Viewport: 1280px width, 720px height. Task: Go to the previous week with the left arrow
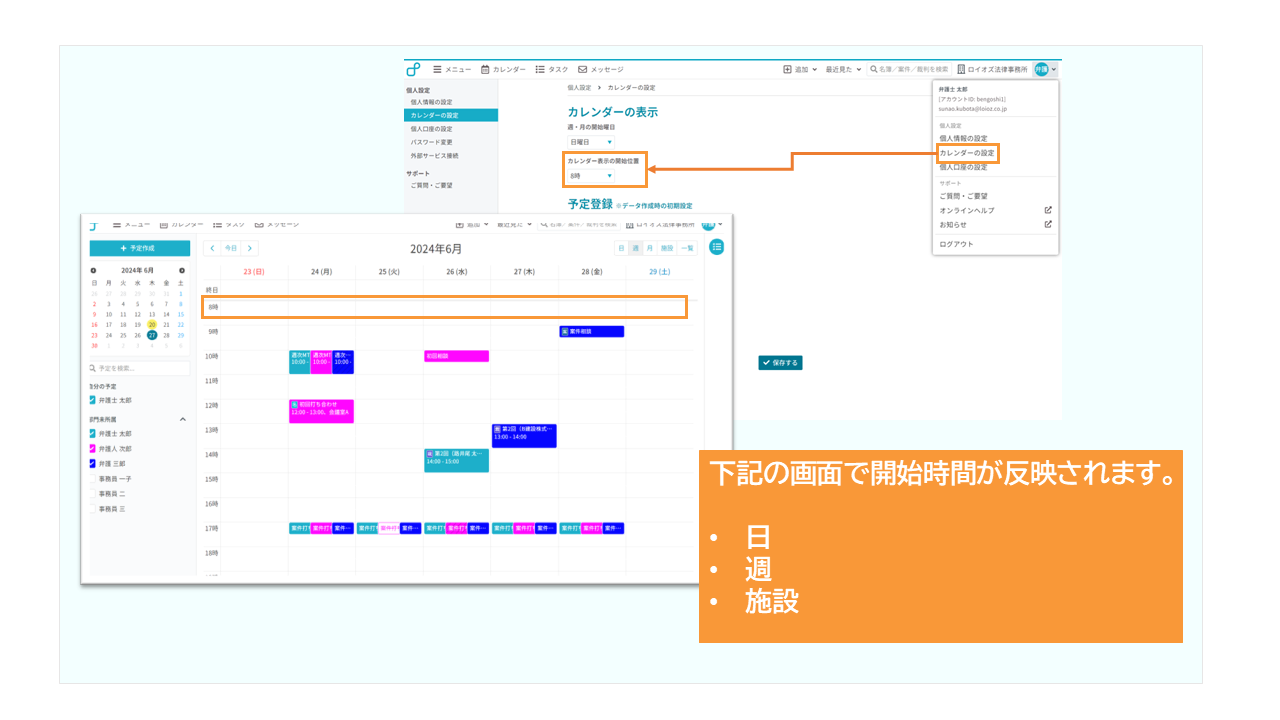coord(211,248)
